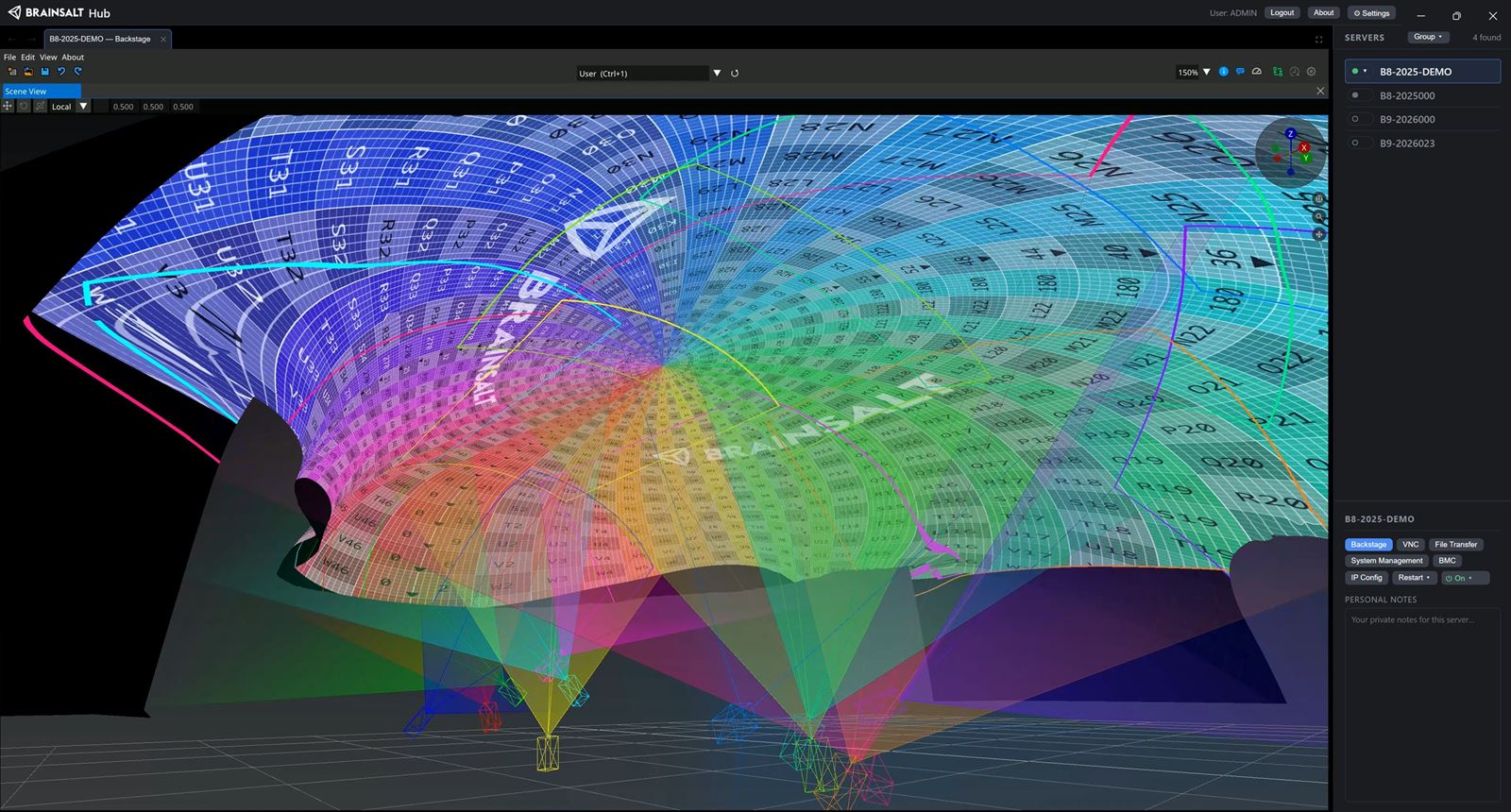The height and width of the screenshot is (812, 1511).
Task: Open the File menu
Action: click(9, 57)
